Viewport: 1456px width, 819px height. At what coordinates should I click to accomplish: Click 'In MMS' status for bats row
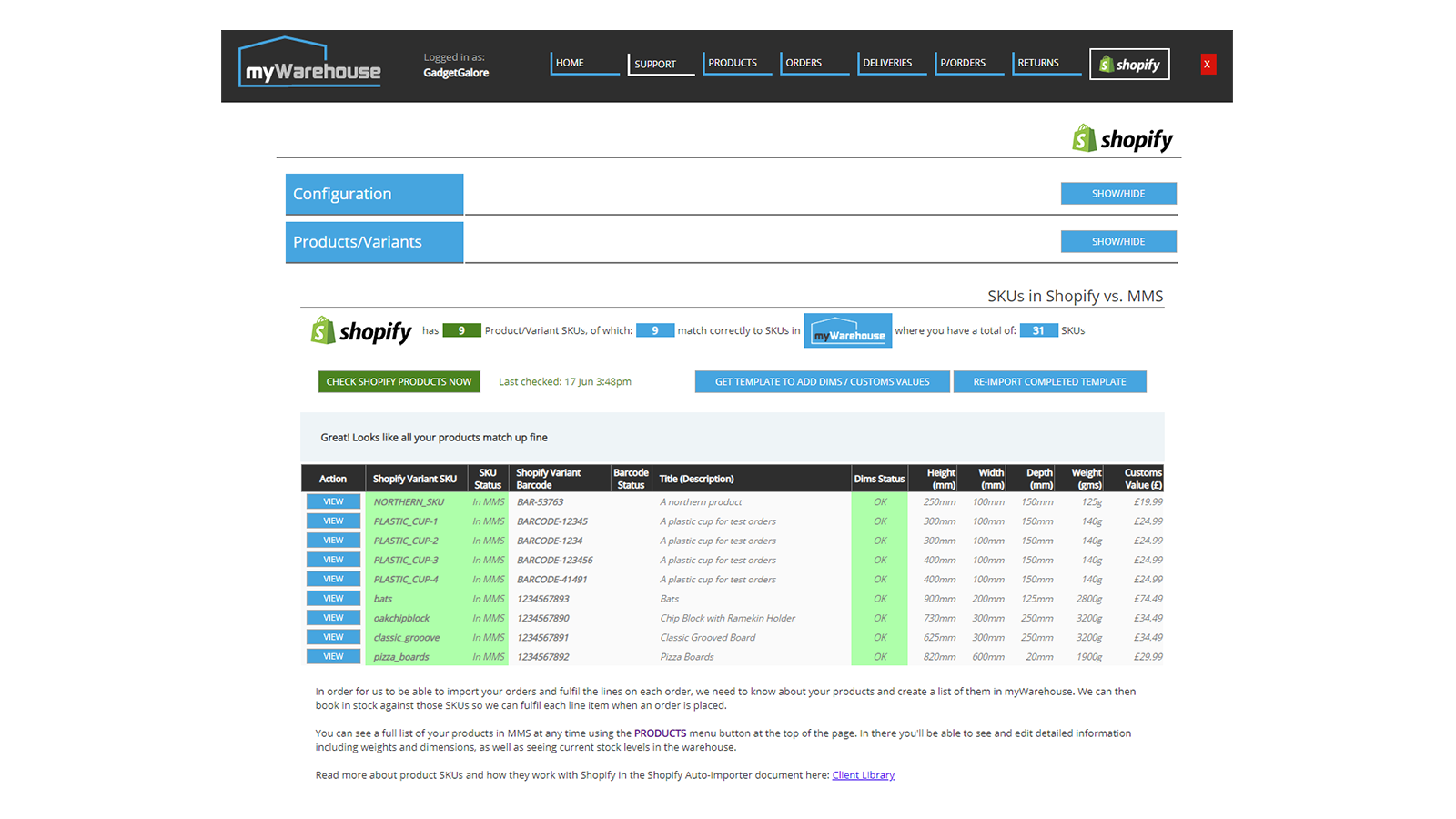click(x=489, y=599)
